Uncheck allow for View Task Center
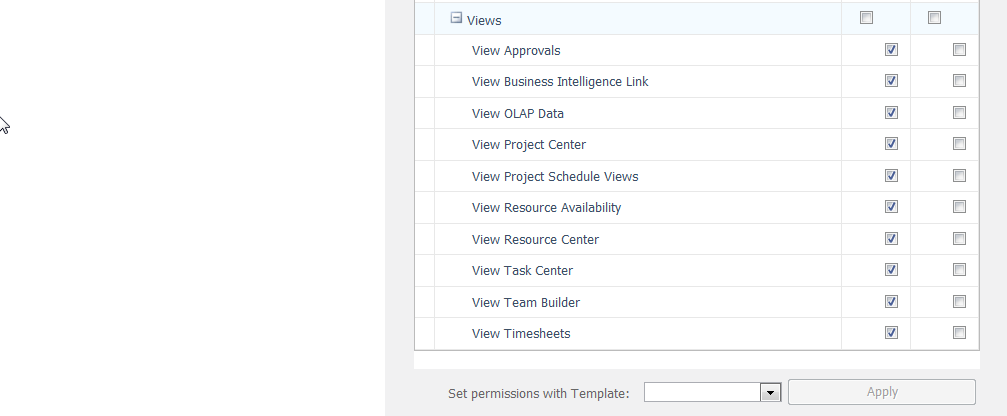The image size is (1007, 416). [x=891, y=270]
